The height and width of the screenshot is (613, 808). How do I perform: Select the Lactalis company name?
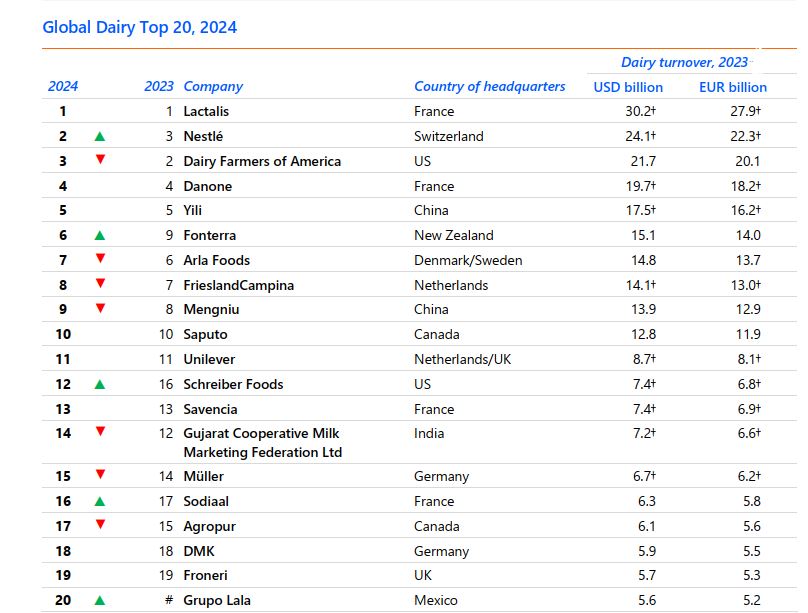pyautogui.click(x=206, y=111)
